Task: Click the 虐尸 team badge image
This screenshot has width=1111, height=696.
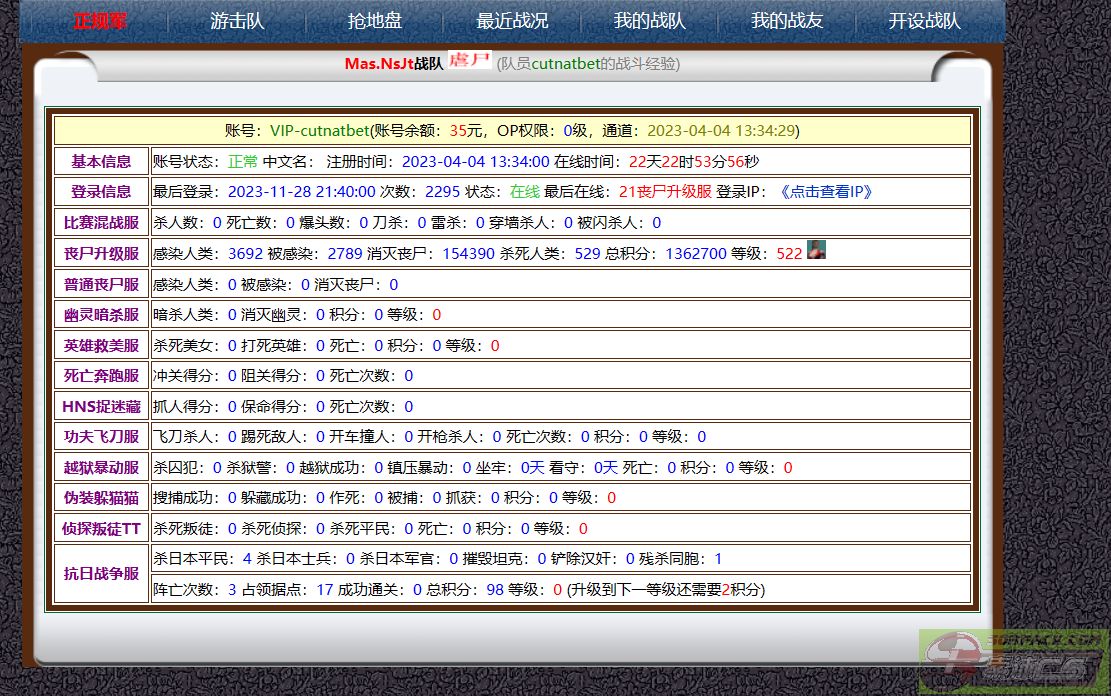Action: [x=469, y=60]
